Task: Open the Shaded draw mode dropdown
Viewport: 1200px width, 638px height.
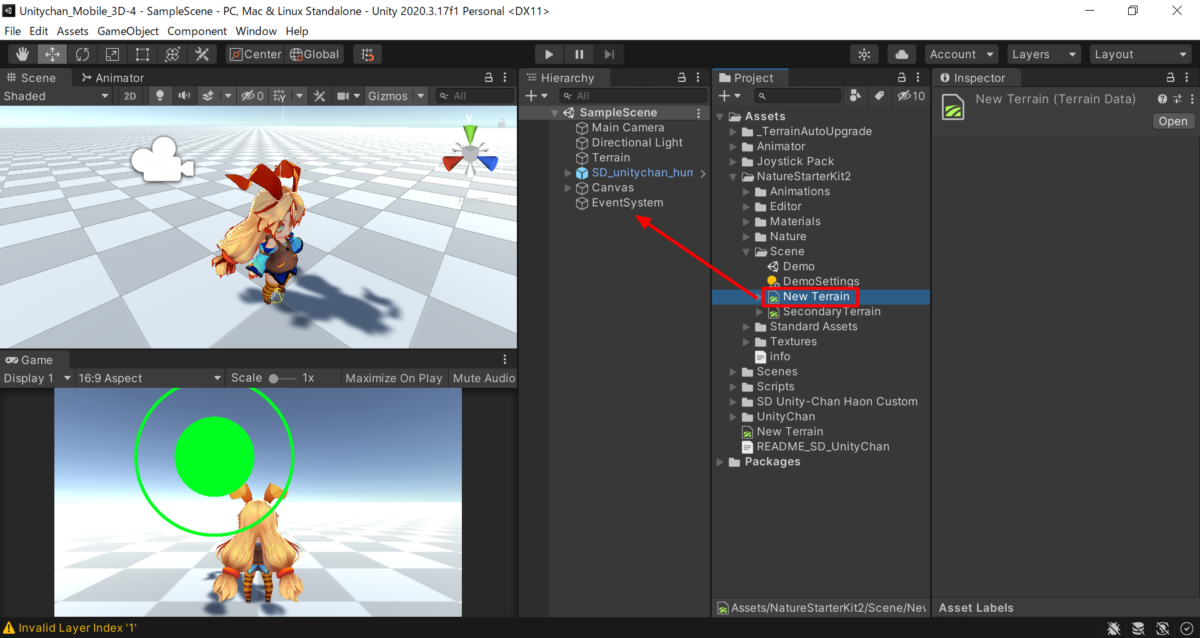Action: 56,96
